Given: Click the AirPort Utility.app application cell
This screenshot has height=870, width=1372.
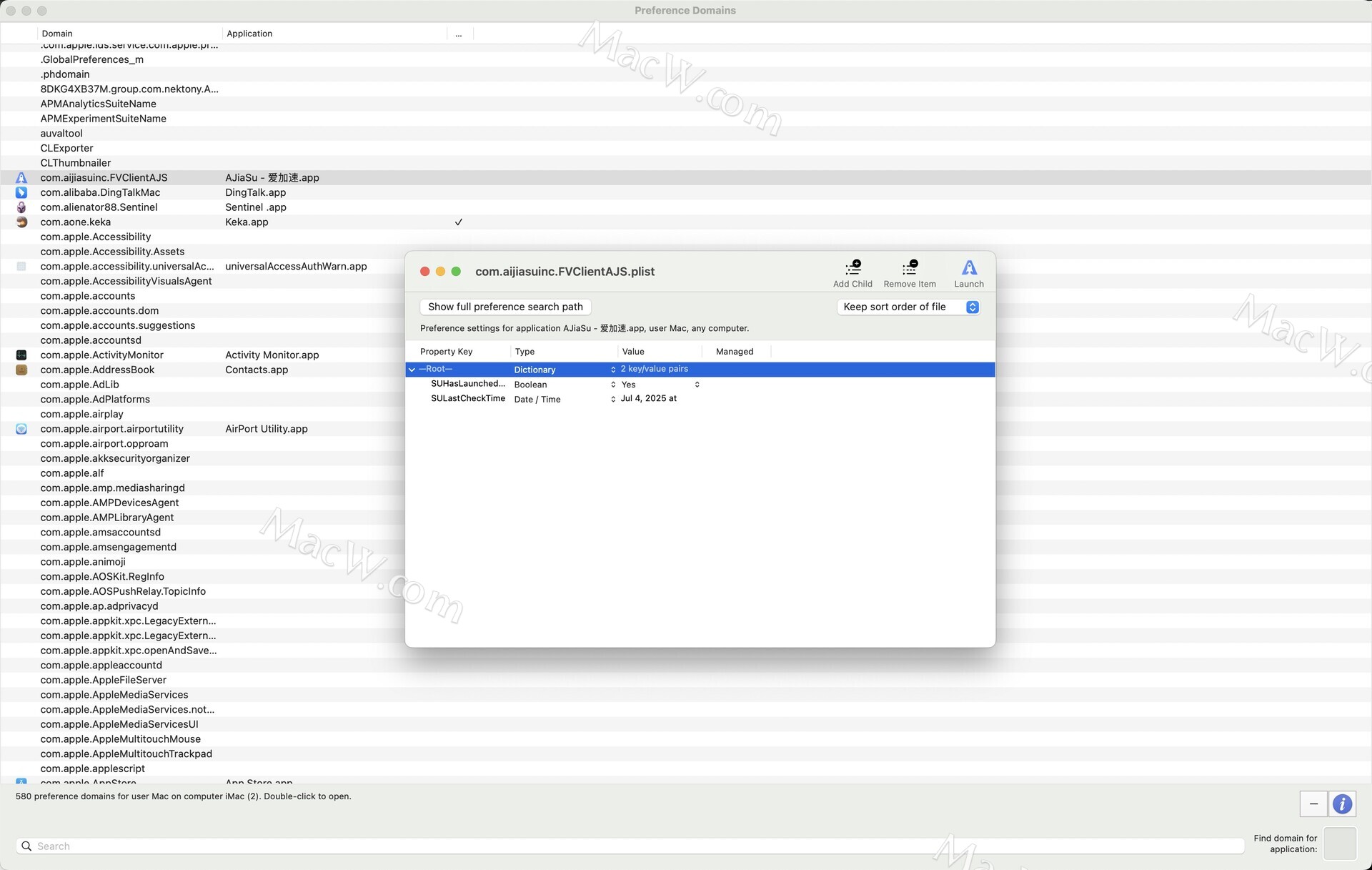Looking at the screenshot, I should click(x=267, y=429).
